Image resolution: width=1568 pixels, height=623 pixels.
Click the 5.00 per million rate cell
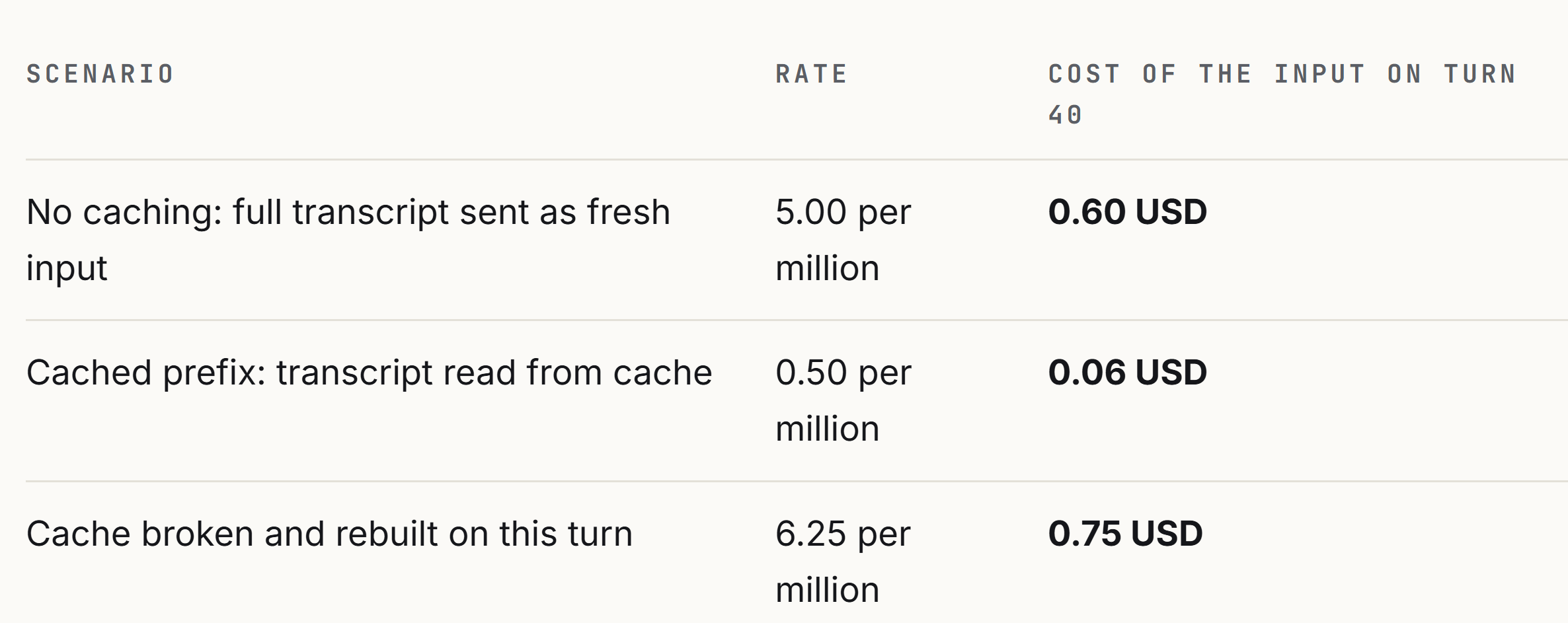coord(843,240)
